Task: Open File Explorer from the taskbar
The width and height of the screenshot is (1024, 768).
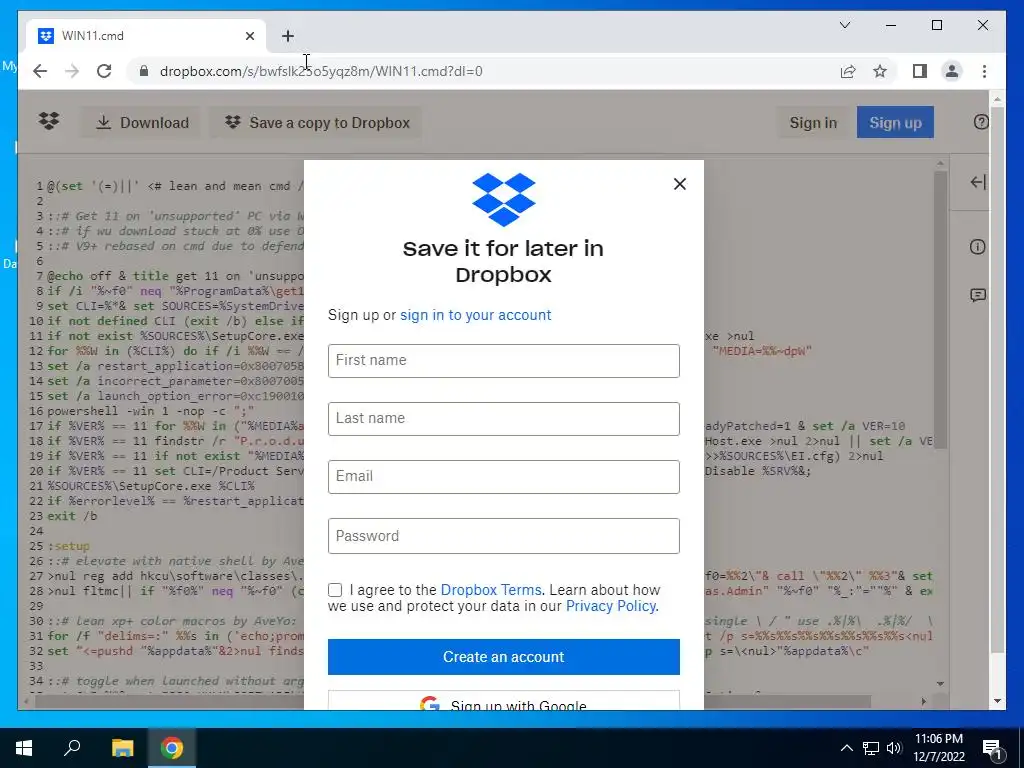Action: pyautogui.click(x=122, y=748)
